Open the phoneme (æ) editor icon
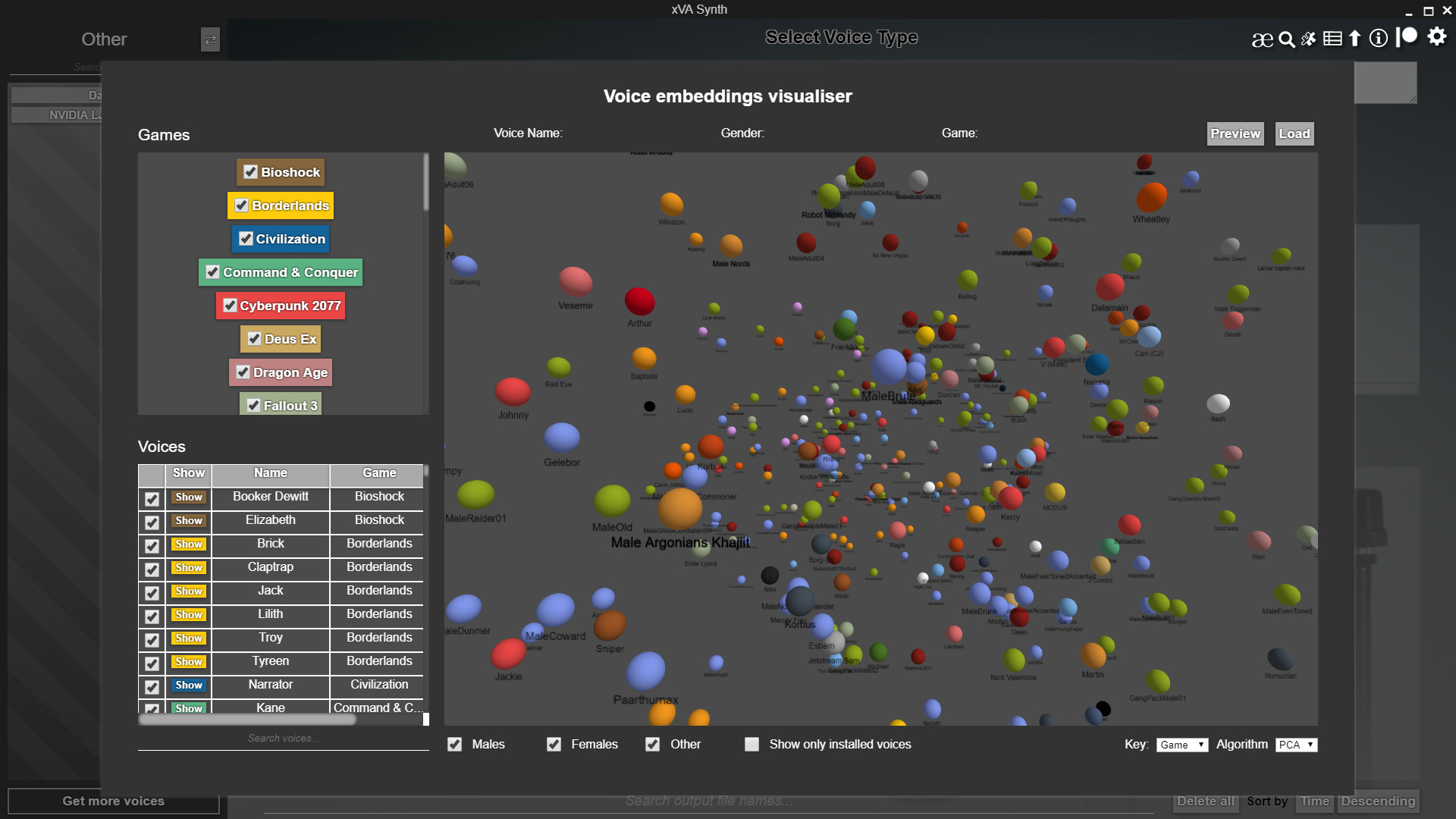Screen dimensions: 1456x819 (1263, 39)
